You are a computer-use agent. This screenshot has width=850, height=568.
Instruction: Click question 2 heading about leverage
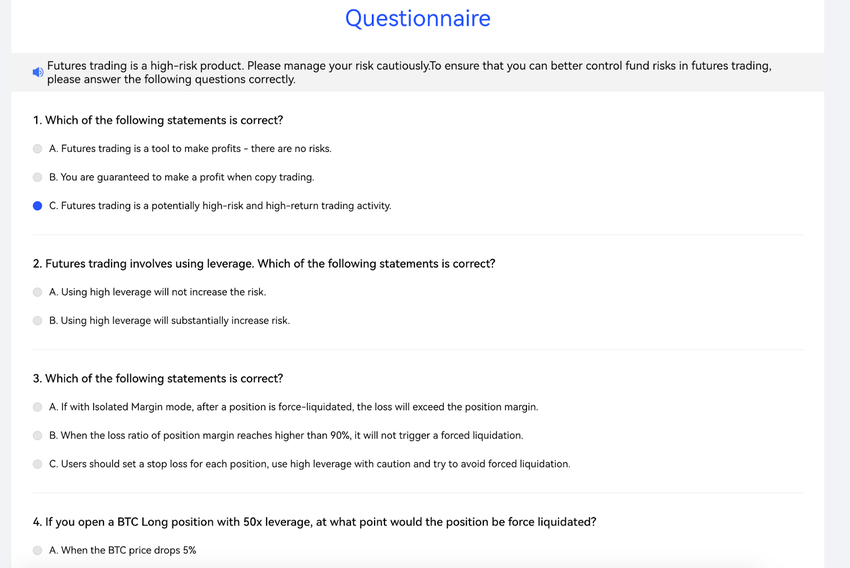click(264, 264)
